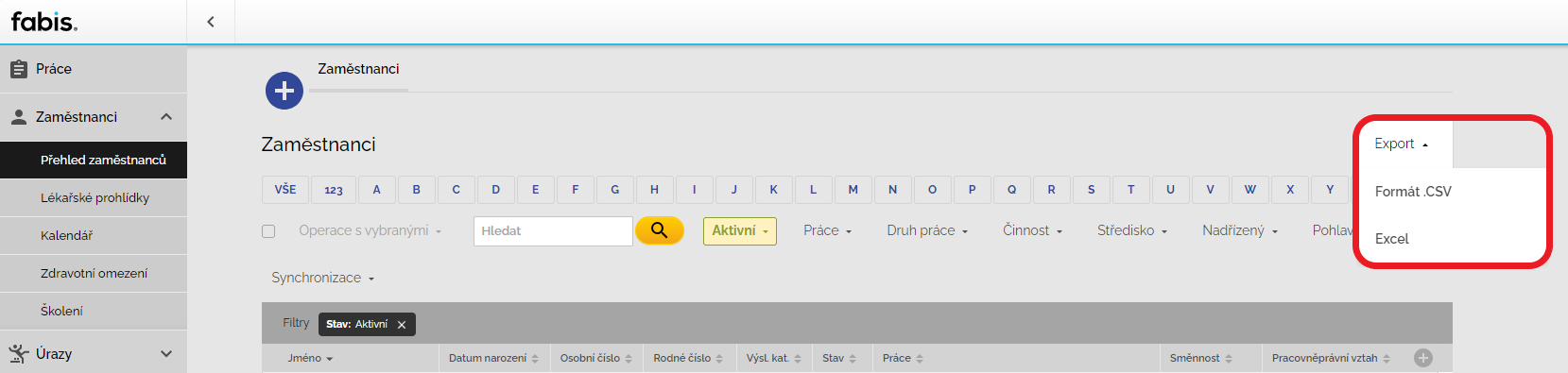Click the Úrazy injury icon in sidebar
Viewport: 1568px width, 373px height.
click(x=18, y=353)
